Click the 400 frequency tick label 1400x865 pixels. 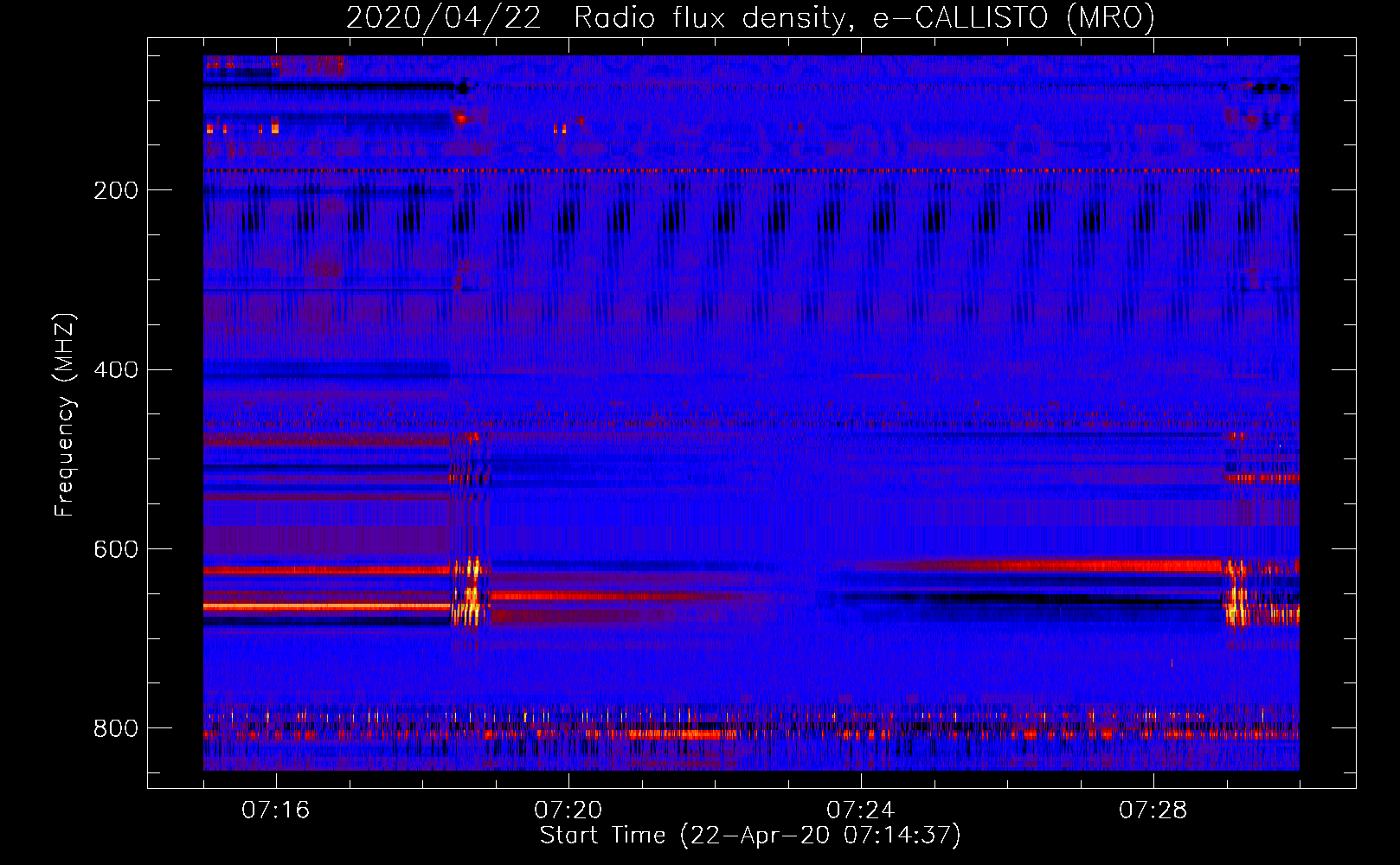tap(116, 370)
